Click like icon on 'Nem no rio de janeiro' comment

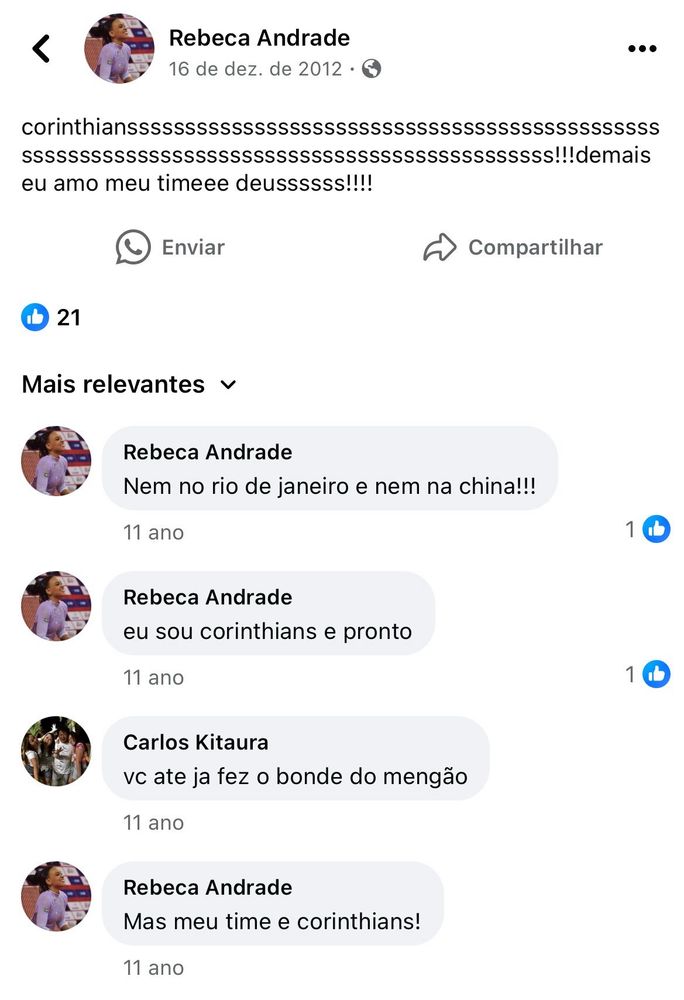656,529
